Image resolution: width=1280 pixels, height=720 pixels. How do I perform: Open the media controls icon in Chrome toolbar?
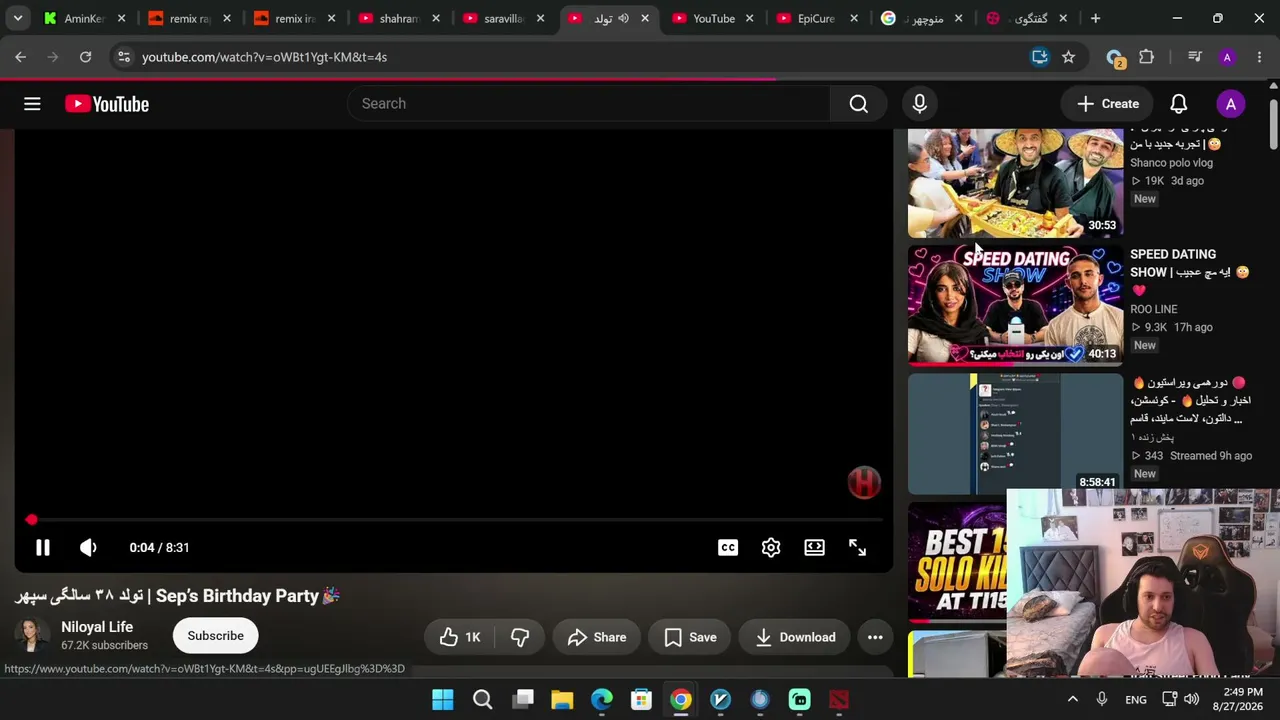[x=1194, y=57]
